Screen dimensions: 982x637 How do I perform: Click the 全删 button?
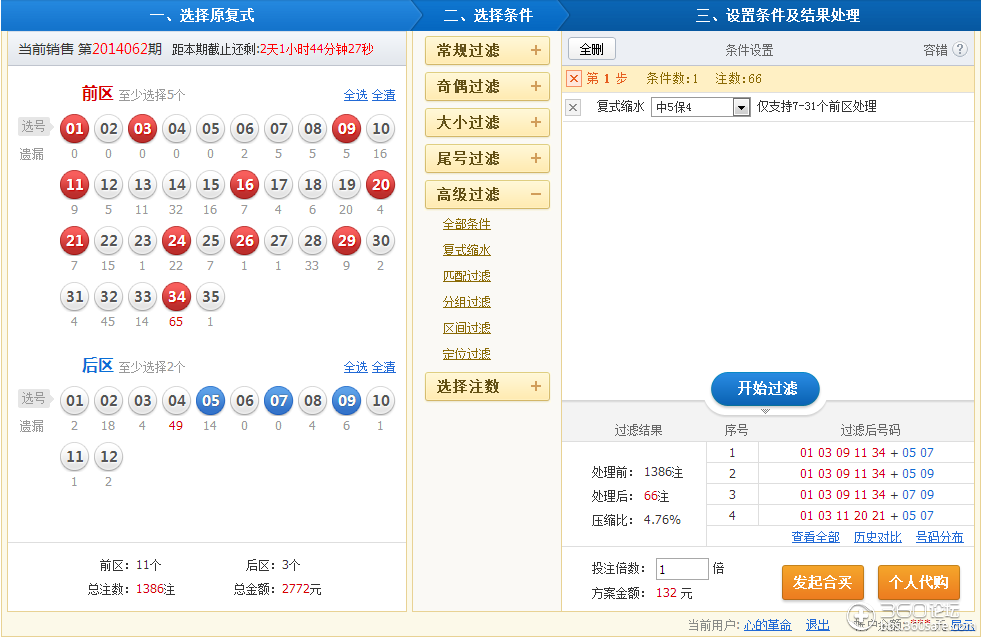(x=592, y=49)
